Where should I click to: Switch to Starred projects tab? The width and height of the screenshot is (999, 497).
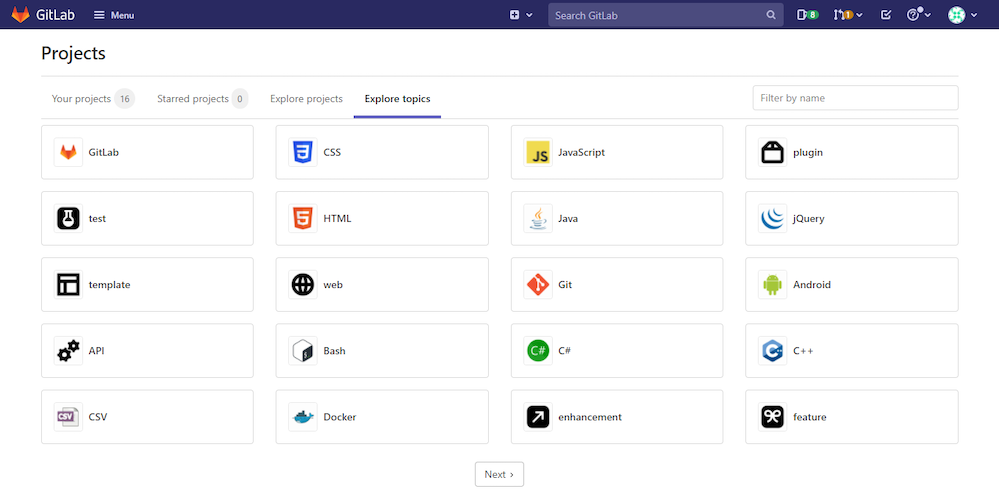point(203,99)
